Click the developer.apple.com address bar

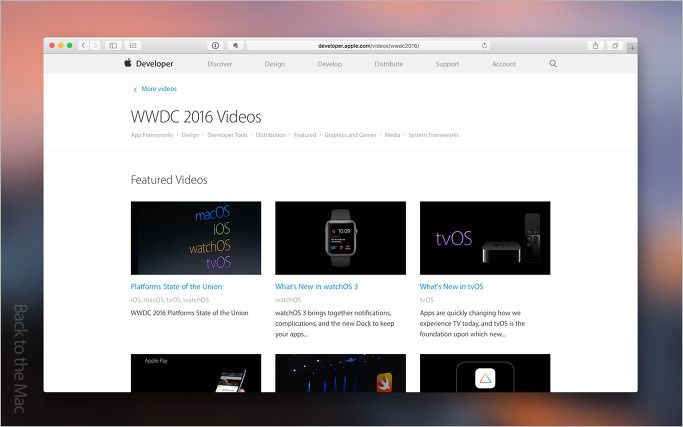pyautogui.click(x=368, y=45)
